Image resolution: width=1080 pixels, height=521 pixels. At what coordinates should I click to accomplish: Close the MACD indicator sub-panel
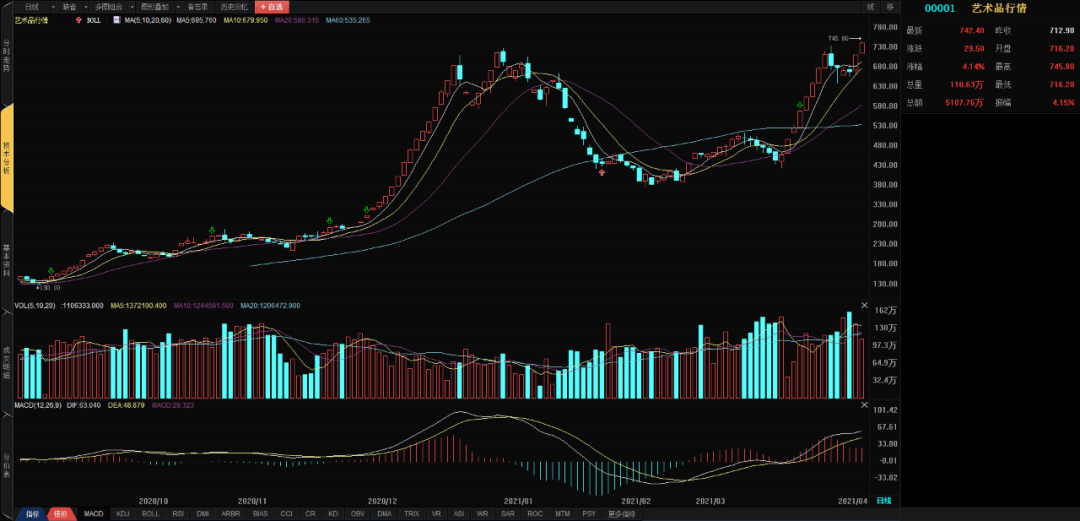click(864, 403)
